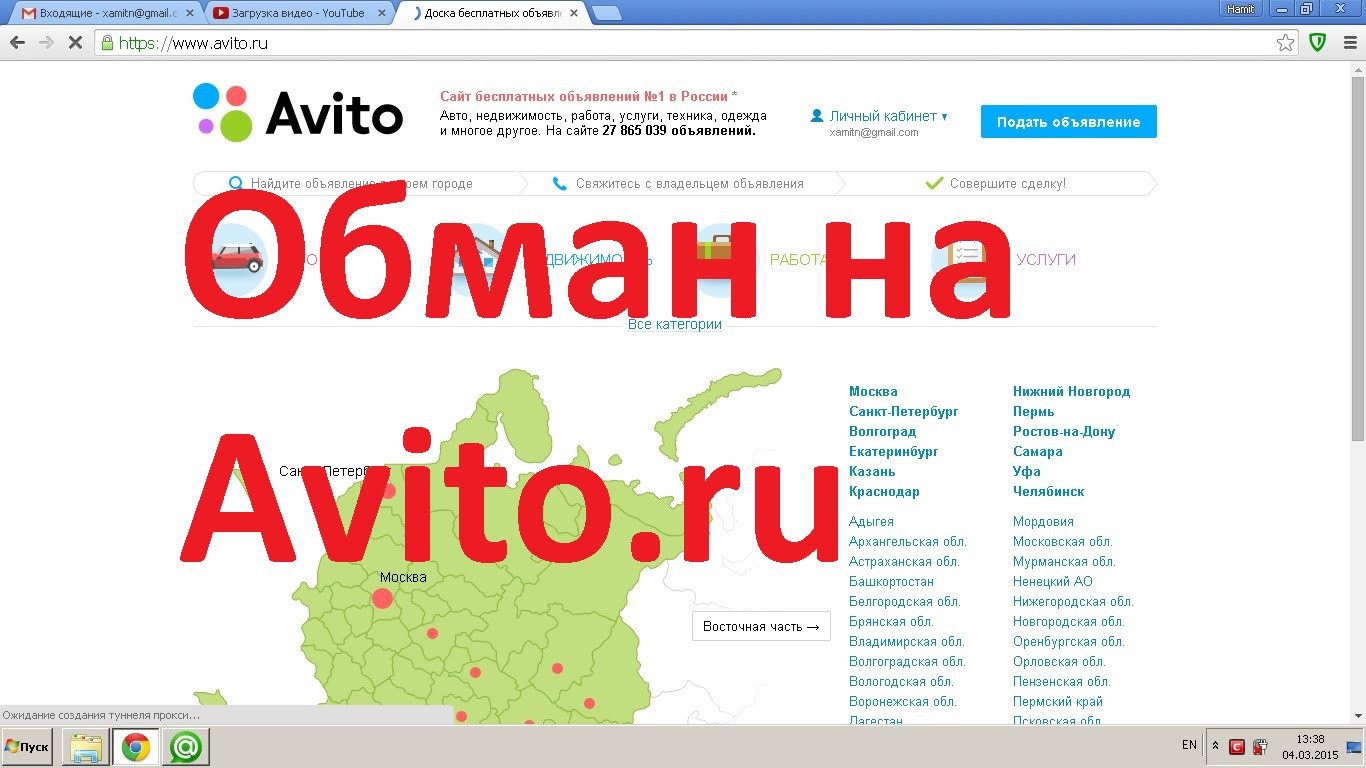Click the green shield extension icon
1366x768 pixels.
(x=1318, y=43)
